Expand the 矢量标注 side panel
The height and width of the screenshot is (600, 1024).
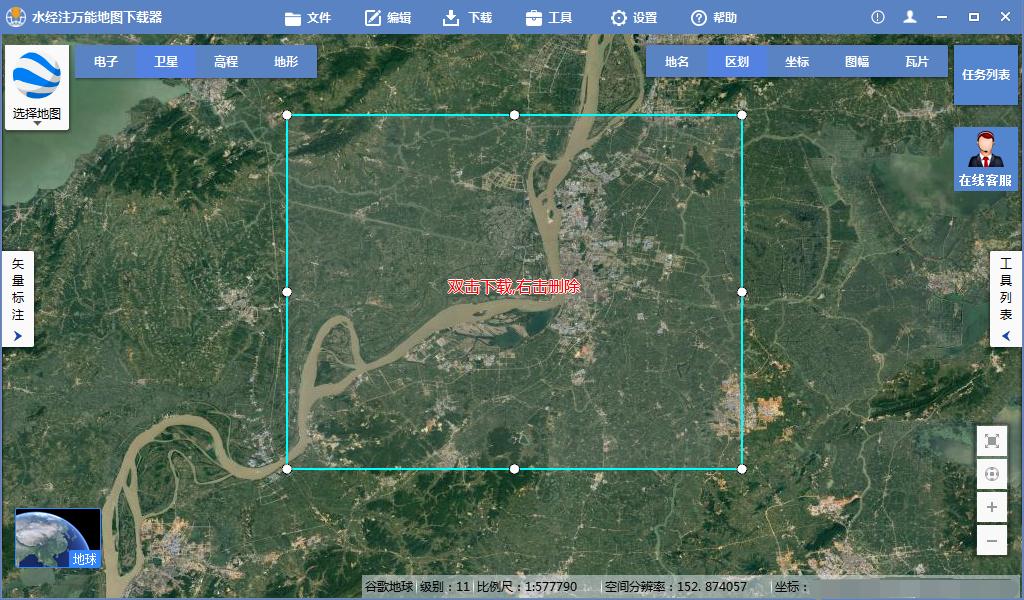18,299
